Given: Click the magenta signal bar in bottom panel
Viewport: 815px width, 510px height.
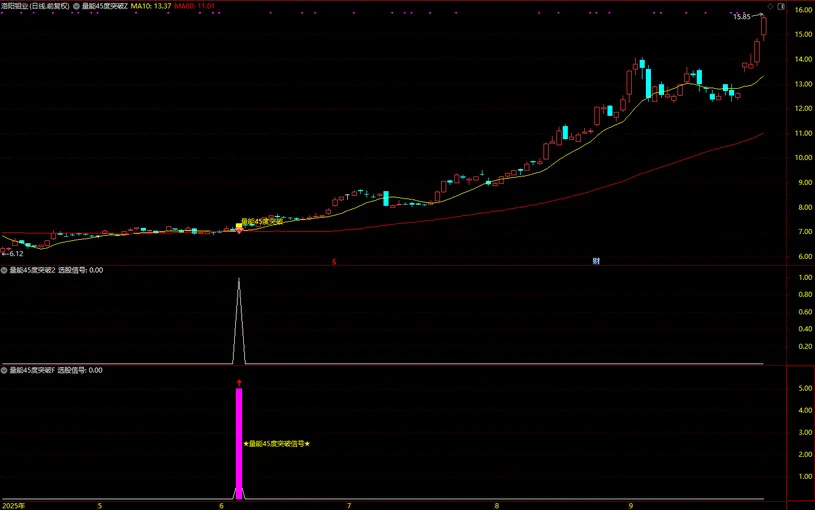Looking at the screenshot, I should coord(239,443).
